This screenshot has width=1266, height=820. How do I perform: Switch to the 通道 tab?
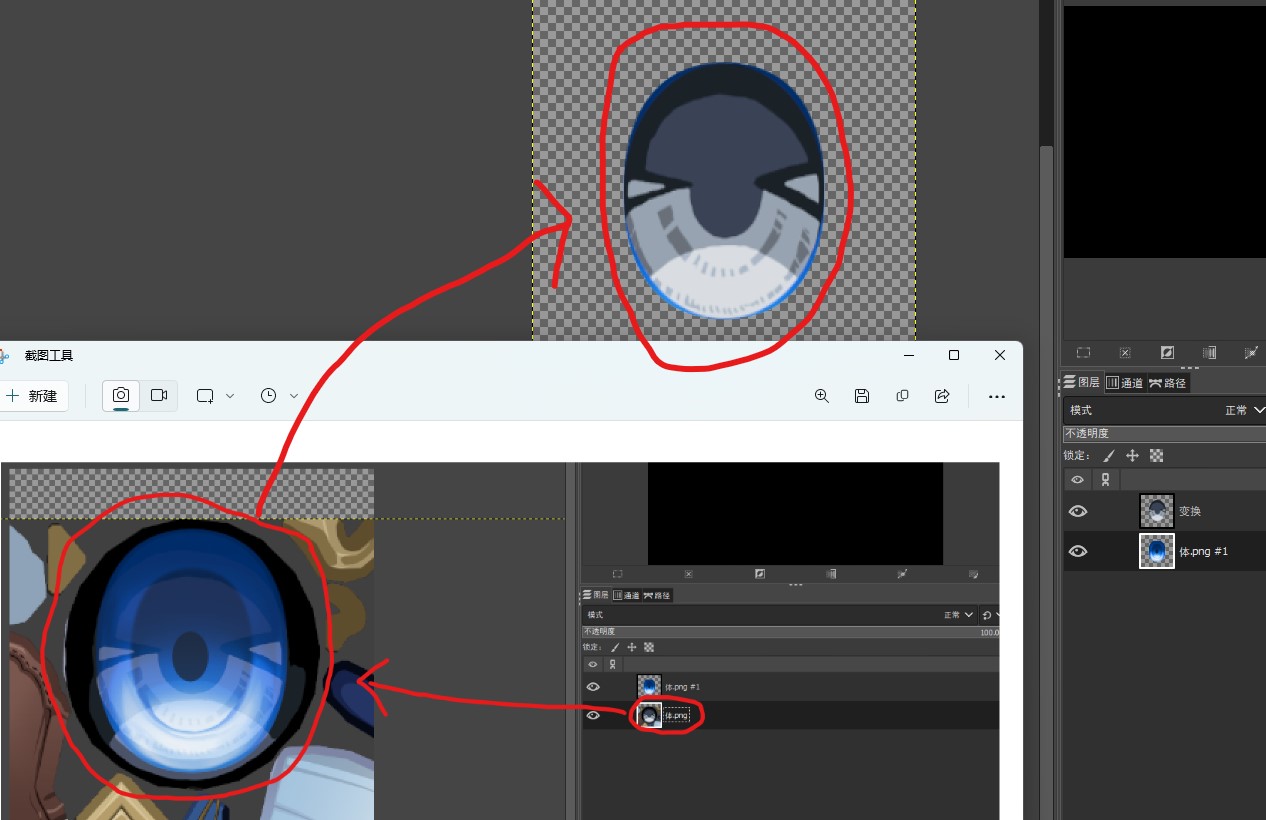(x=1124, y=383)
